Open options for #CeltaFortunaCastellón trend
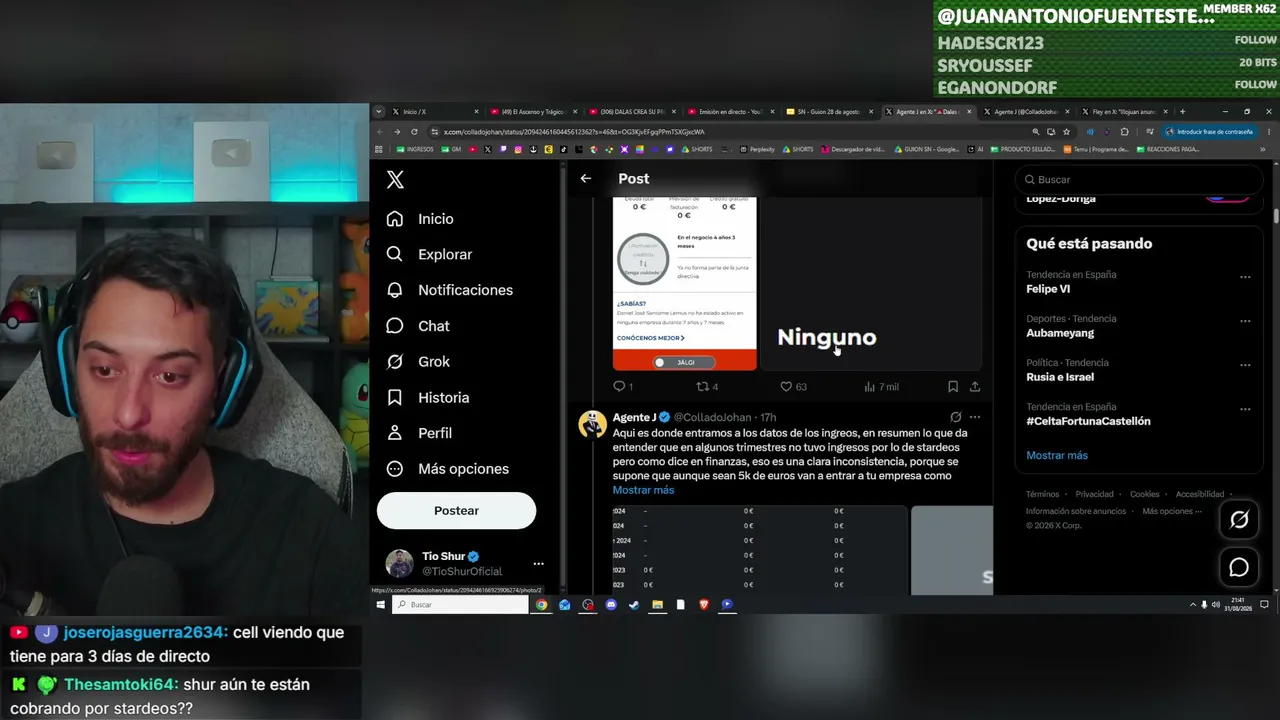 1245,409
